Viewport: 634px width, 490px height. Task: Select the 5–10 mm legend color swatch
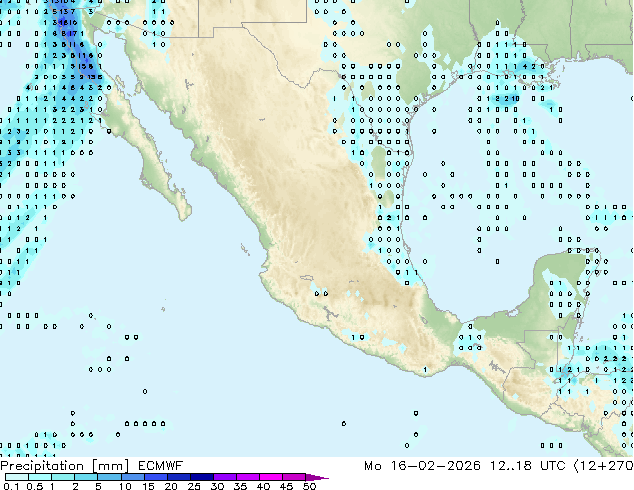(x=109, y=477)
